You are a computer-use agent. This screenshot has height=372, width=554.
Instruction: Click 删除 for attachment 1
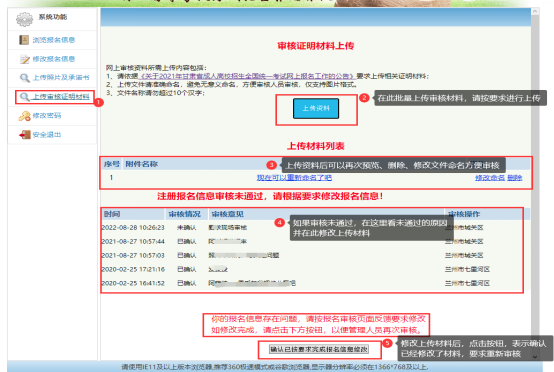coord(515,178)
